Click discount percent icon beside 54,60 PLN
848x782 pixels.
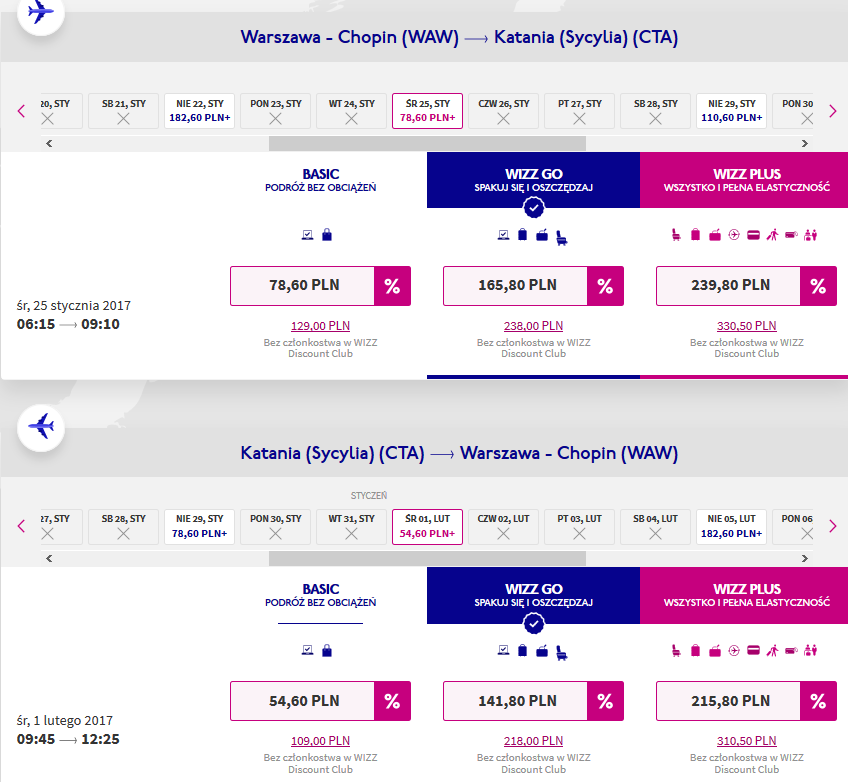[x=392, y=701]
